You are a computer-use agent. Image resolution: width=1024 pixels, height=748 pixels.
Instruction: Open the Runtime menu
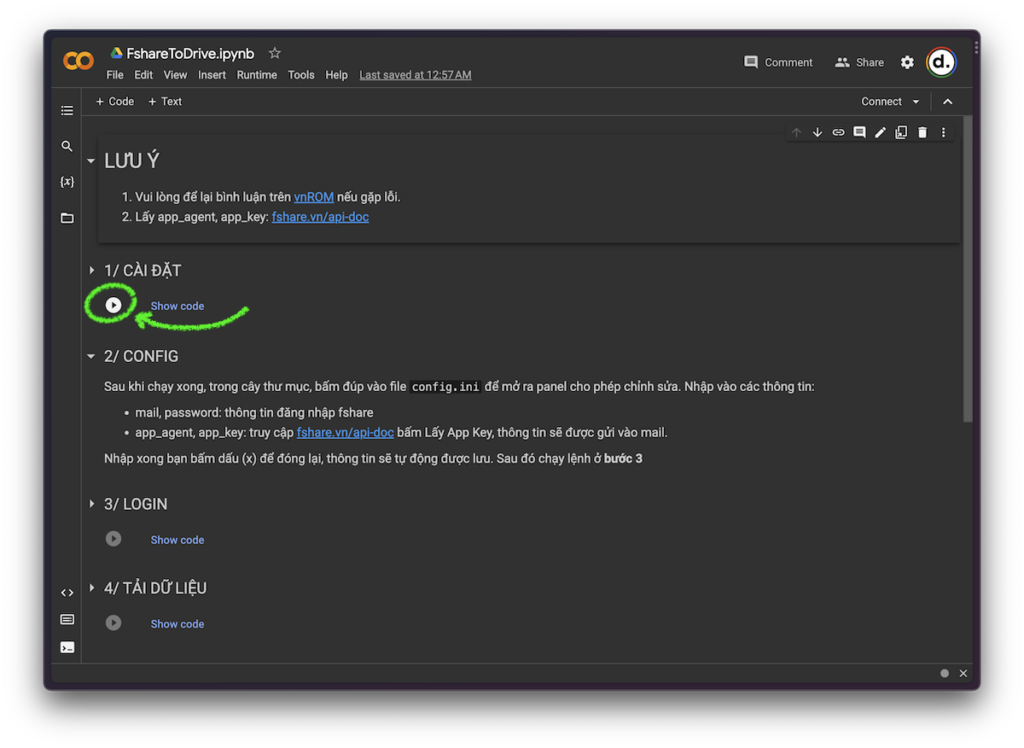pos(257,75)
